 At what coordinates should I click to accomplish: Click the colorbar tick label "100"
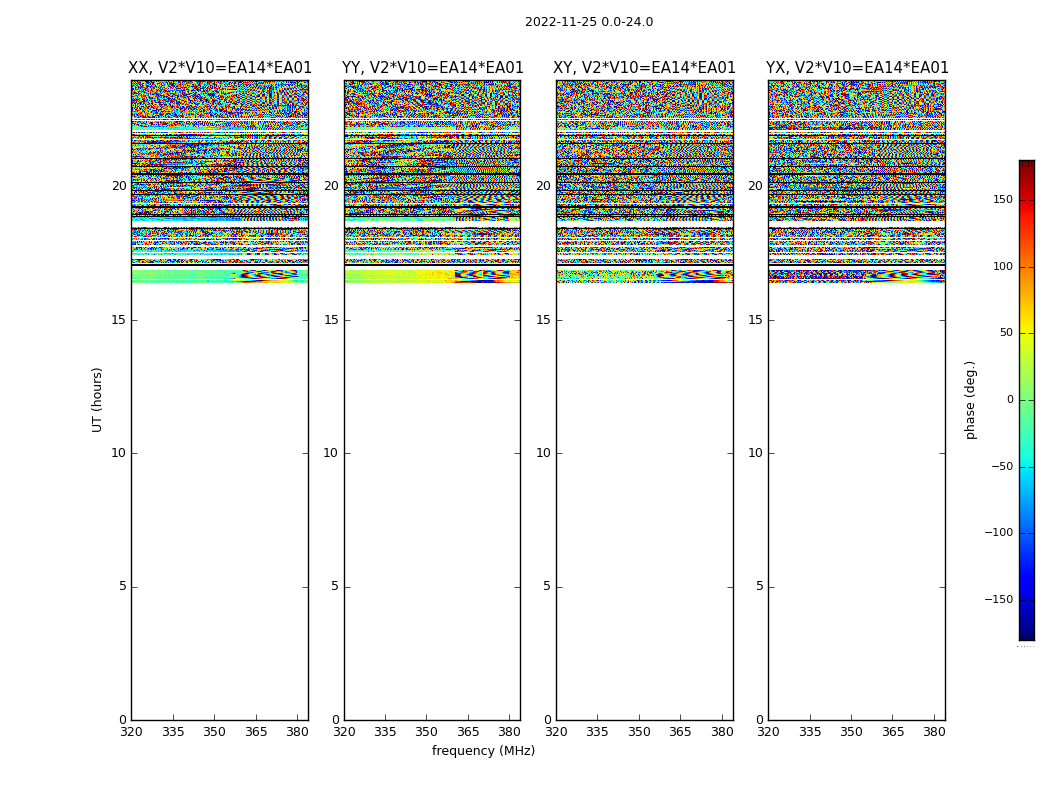pyautogui.click(x=1003, y=266)
